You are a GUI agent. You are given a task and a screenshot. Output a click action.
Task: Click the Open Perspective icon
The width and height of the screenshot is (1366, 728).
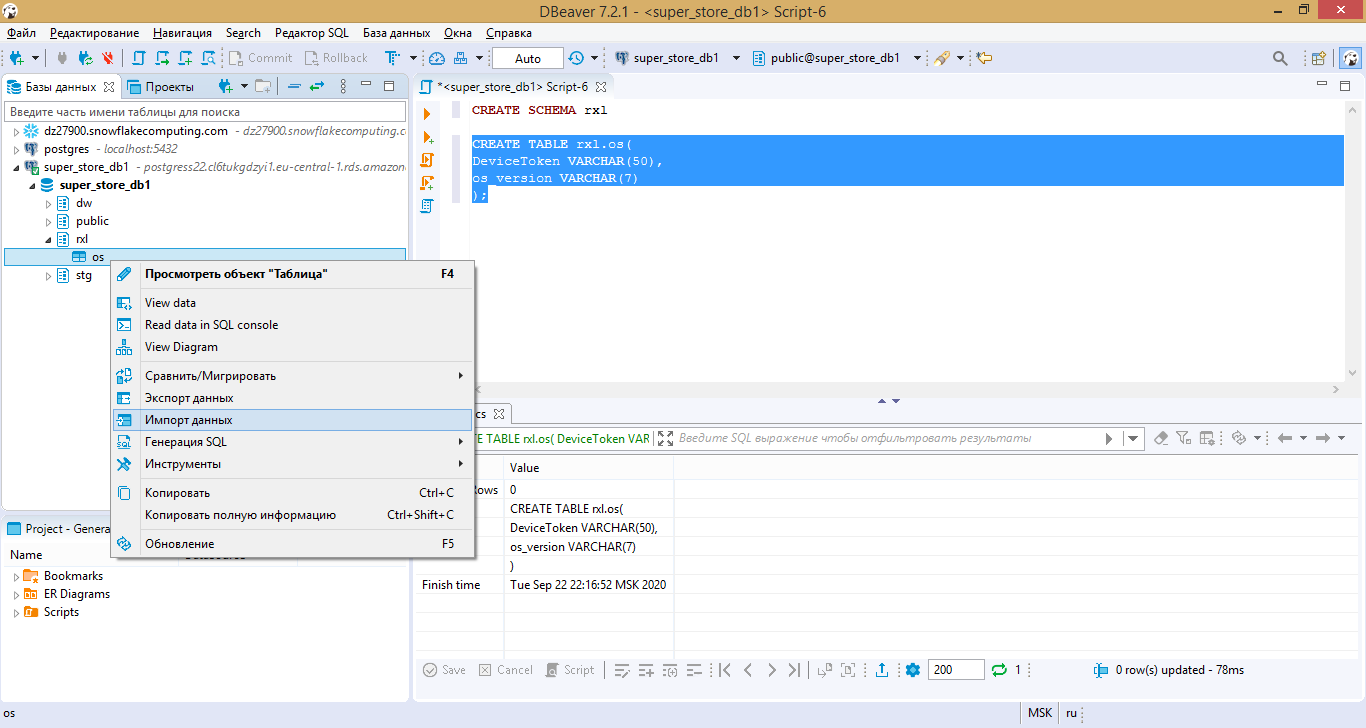(x=1319, y=58)
